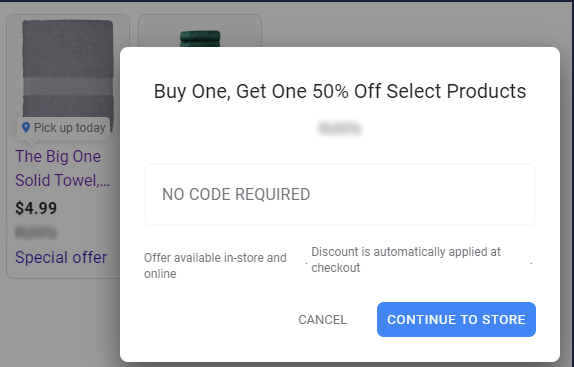Click the dark bar at the top of the page

287,1
